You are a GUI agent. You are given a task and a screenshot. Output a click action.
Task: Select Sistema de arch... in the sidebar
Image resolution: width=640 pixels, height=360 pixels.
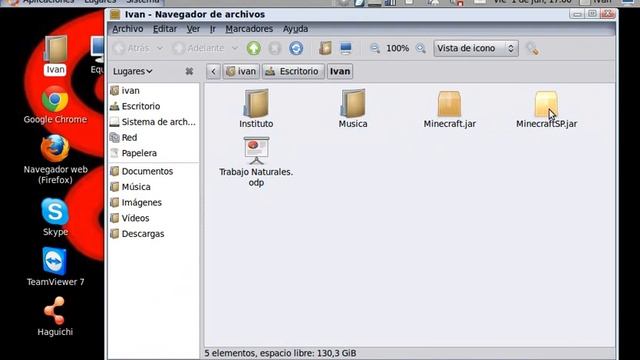click(154, 122)
